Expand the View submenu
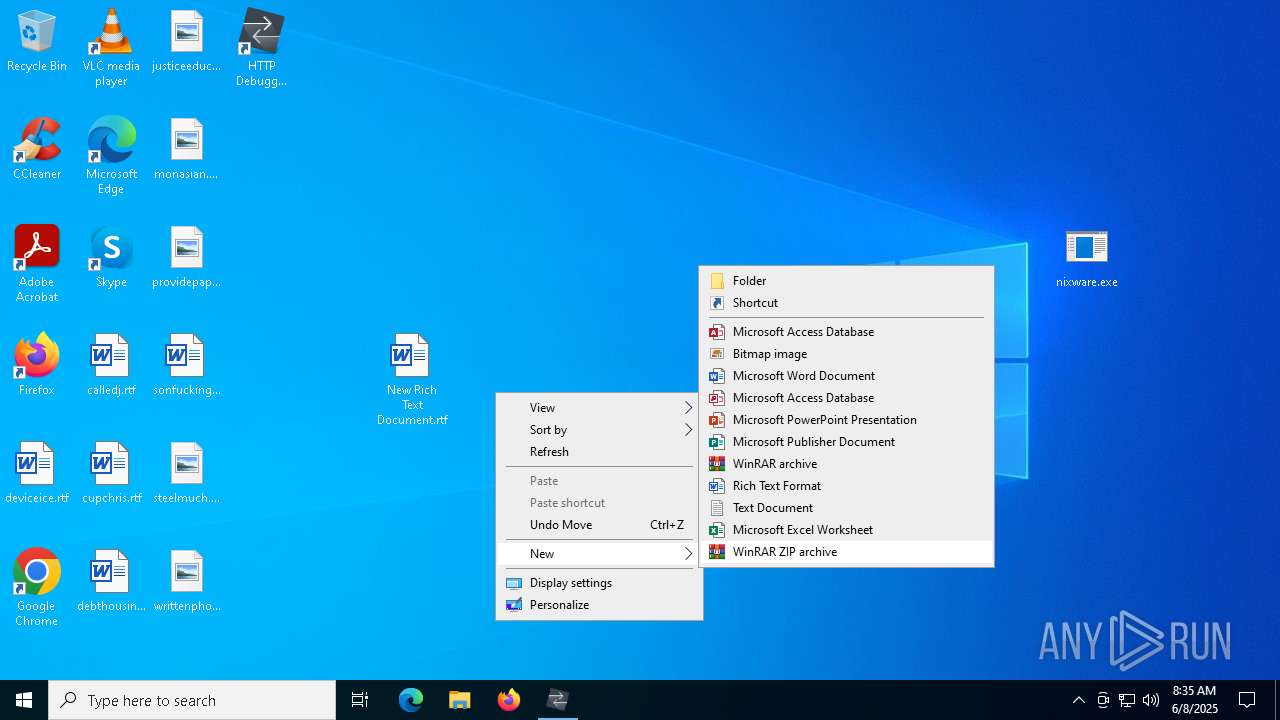This screenshot has height=720, width=1280. click(x=599, y=407)
